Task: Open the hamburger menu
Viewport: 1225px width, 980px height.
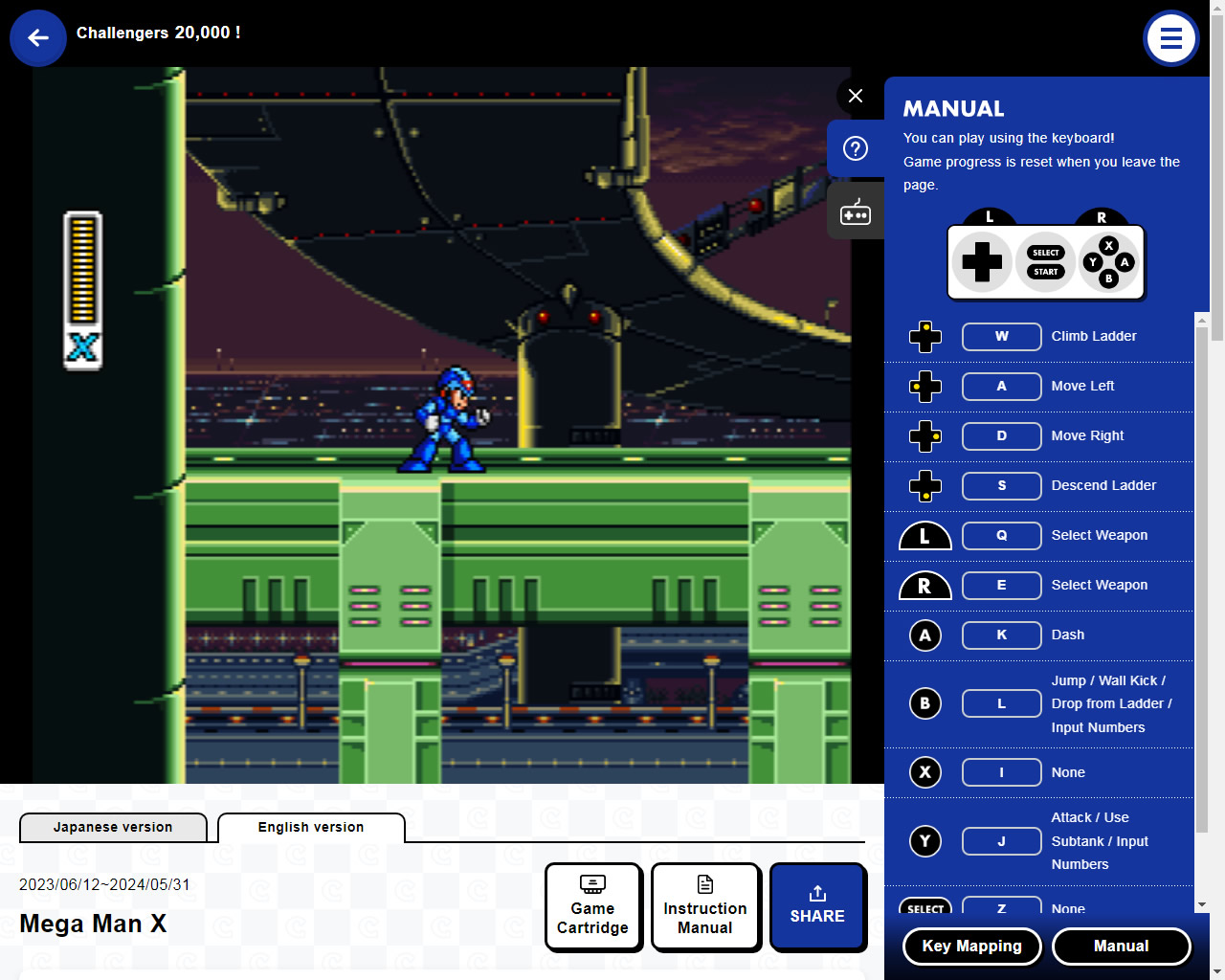Action: click(x=1171, y=38)
